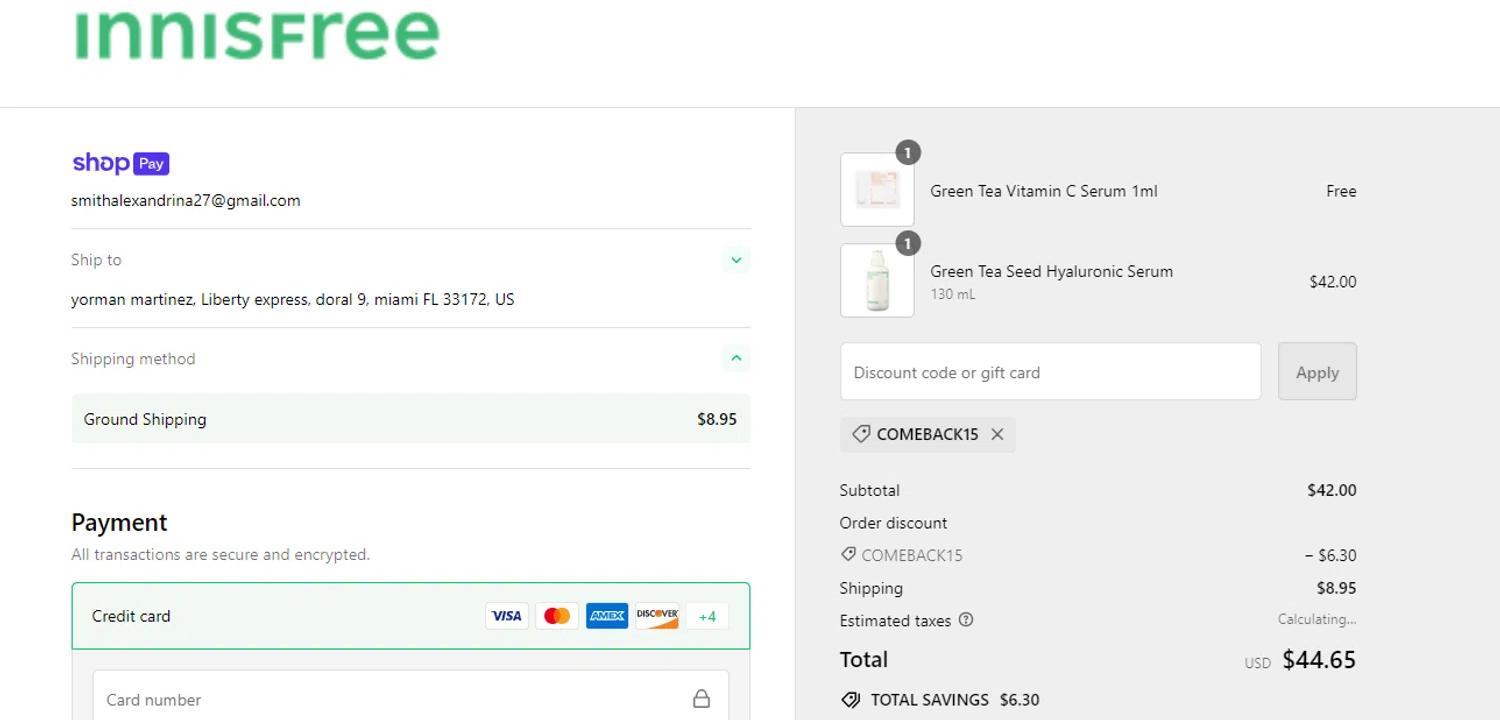Click the Discover card icon
1500x720 pixels.
click(657, 616)
